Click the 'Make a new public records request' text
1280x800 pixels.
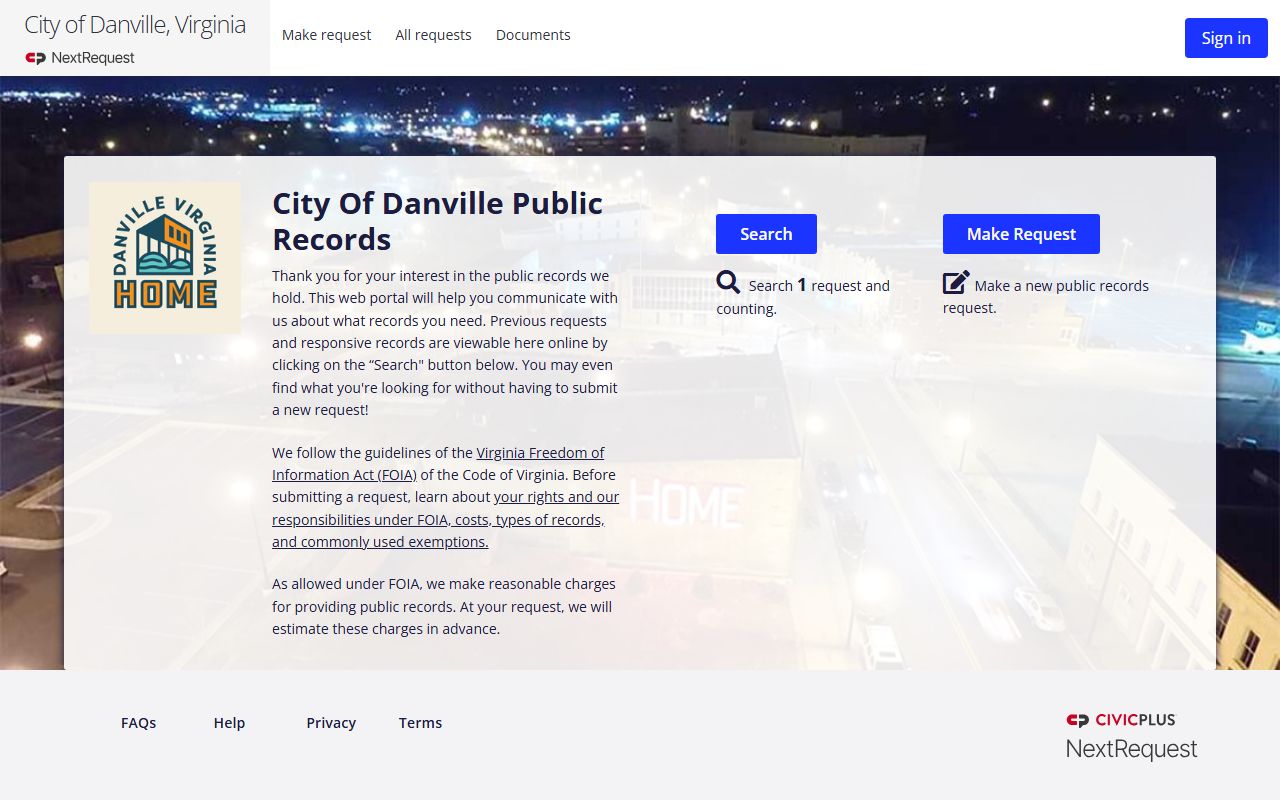point(1046,296)
